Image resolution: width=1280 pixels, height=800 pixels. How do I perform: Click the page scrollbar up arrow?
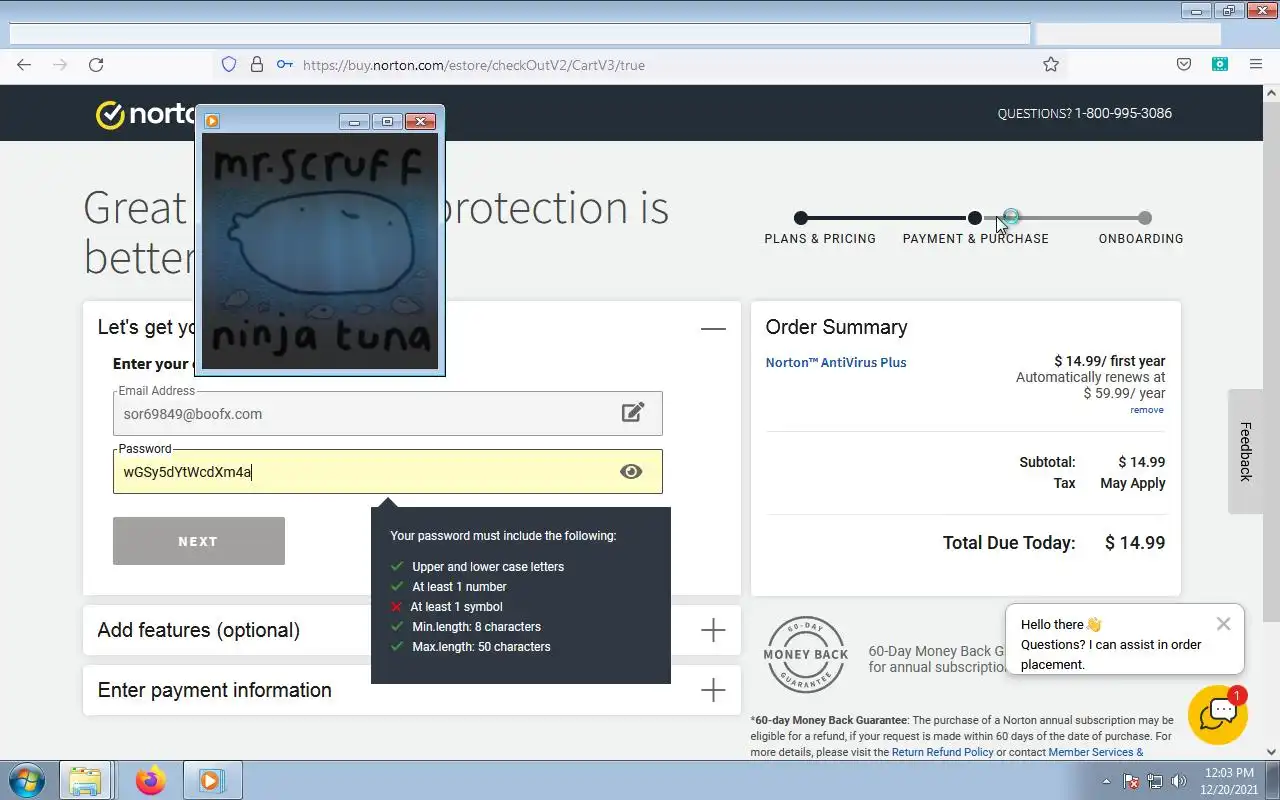tap(1271, 93)
